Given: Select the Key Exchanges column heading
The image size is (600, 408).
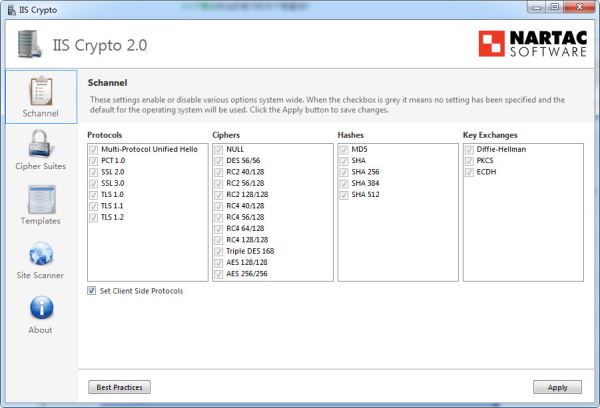Looking at the screenshot, I should pyautogui.click(x=490, y=135).
